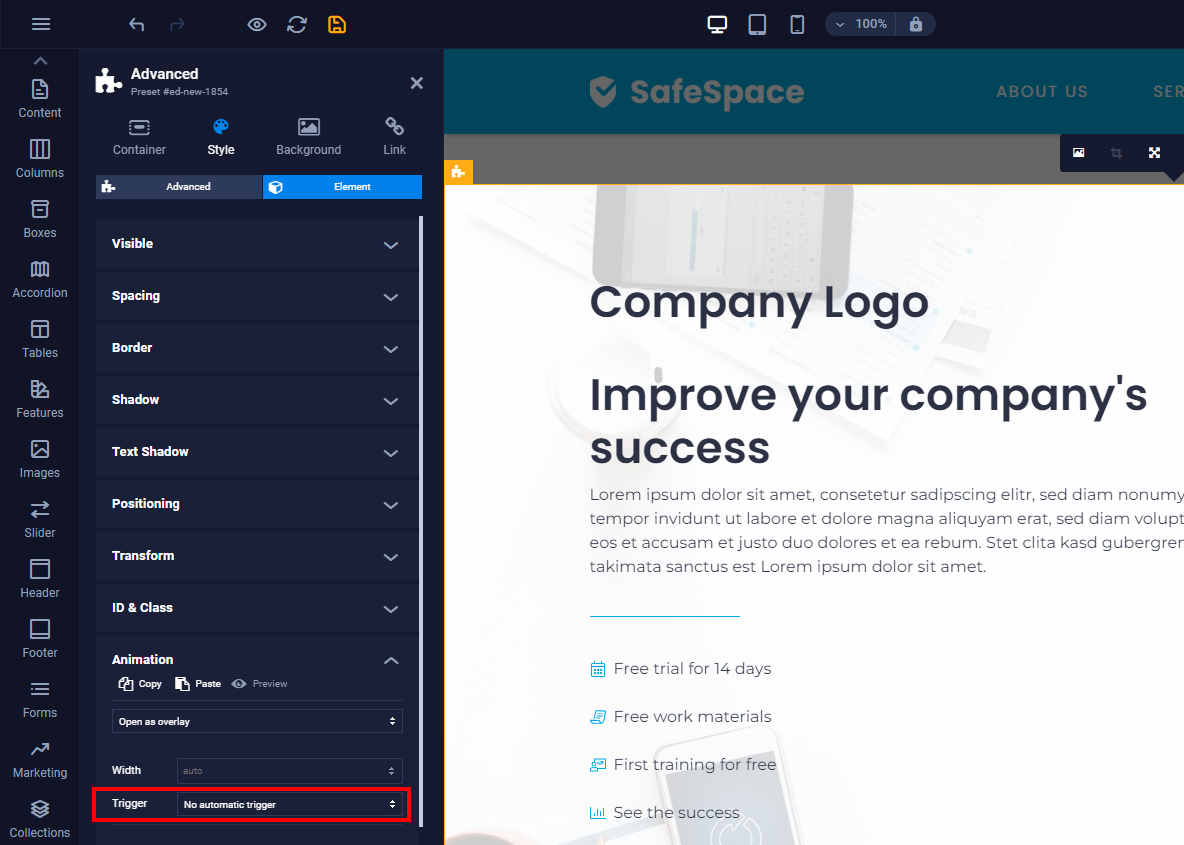Open Slider elements in sidebar
This screenshot has width=1184, height=845.
40,519
